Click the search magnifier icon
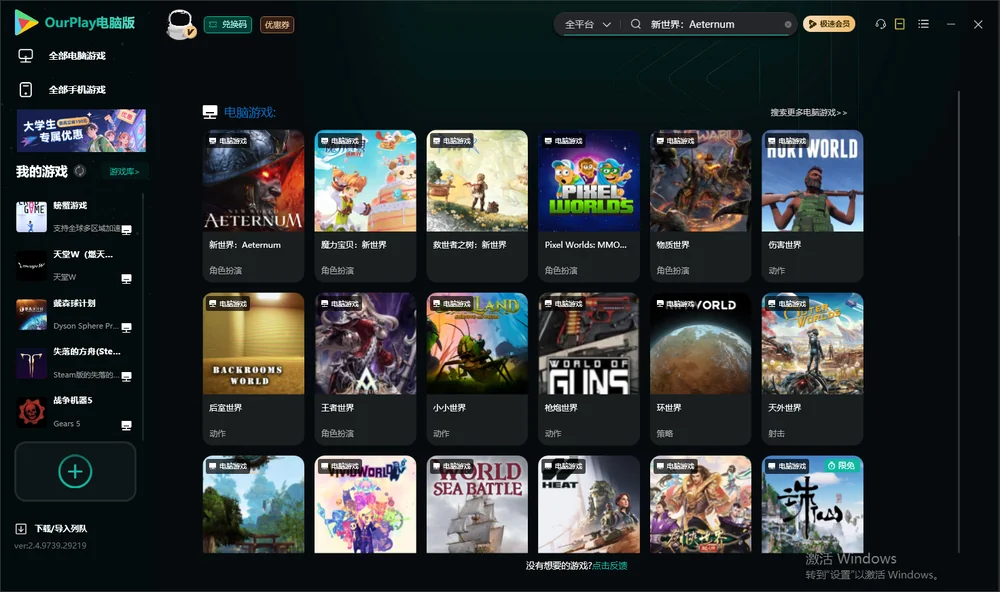Screen dimensions: 1000x592 pos(635,24)
